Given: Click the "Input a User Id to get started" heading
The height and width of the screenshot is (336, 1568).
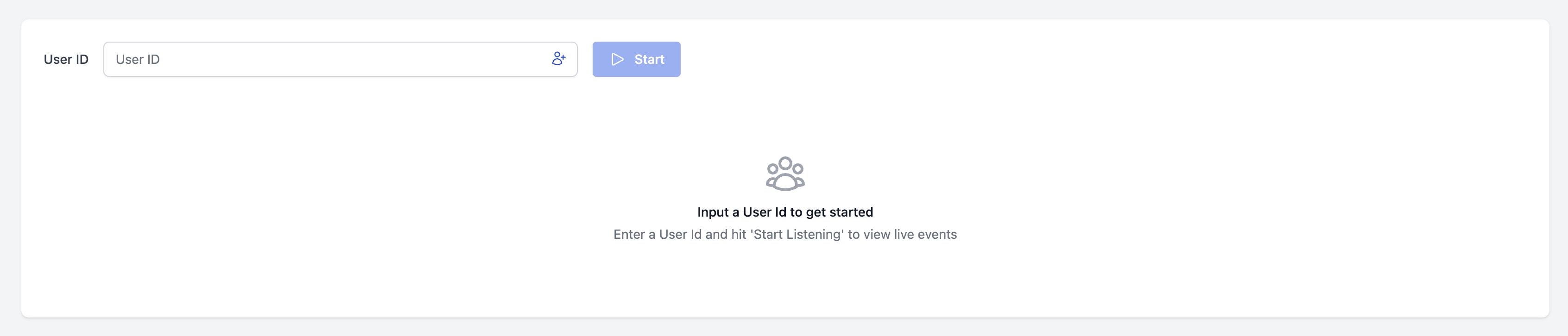Looking at the screenshot, I should click(x=784, y=212).
